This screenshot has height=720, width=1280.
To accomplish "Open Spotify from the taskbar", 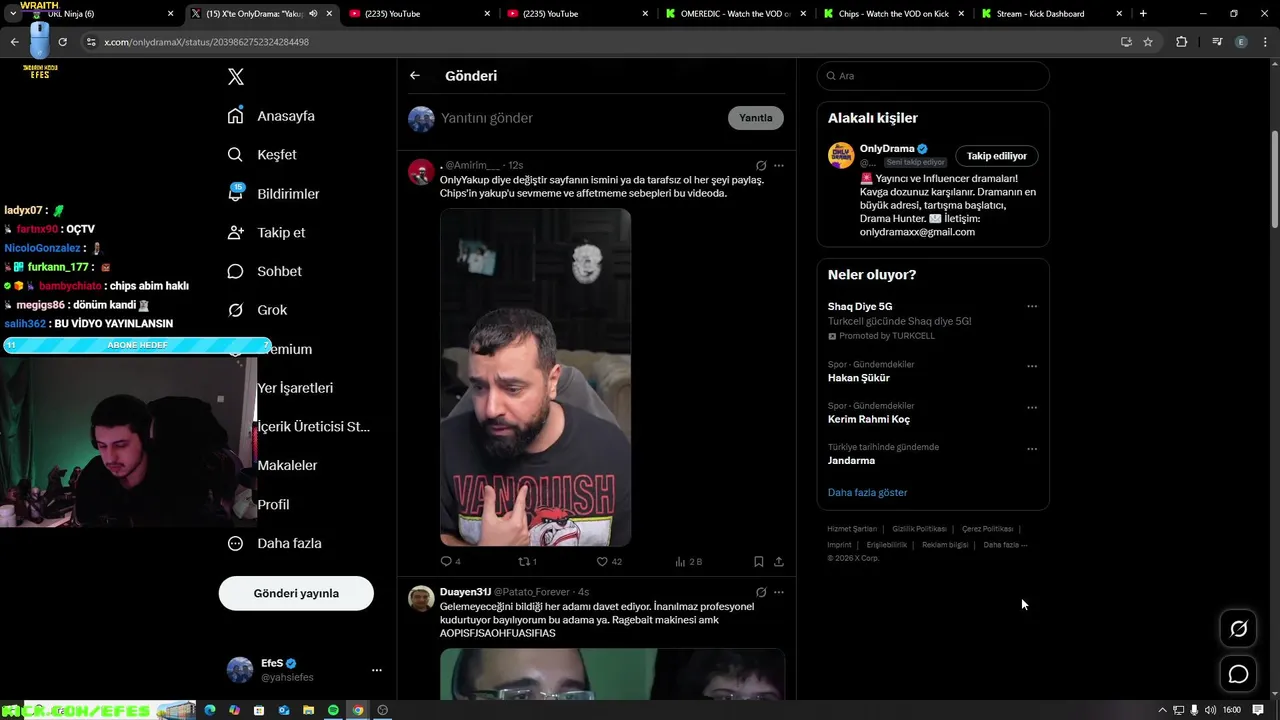I will [x=334, y=710].
